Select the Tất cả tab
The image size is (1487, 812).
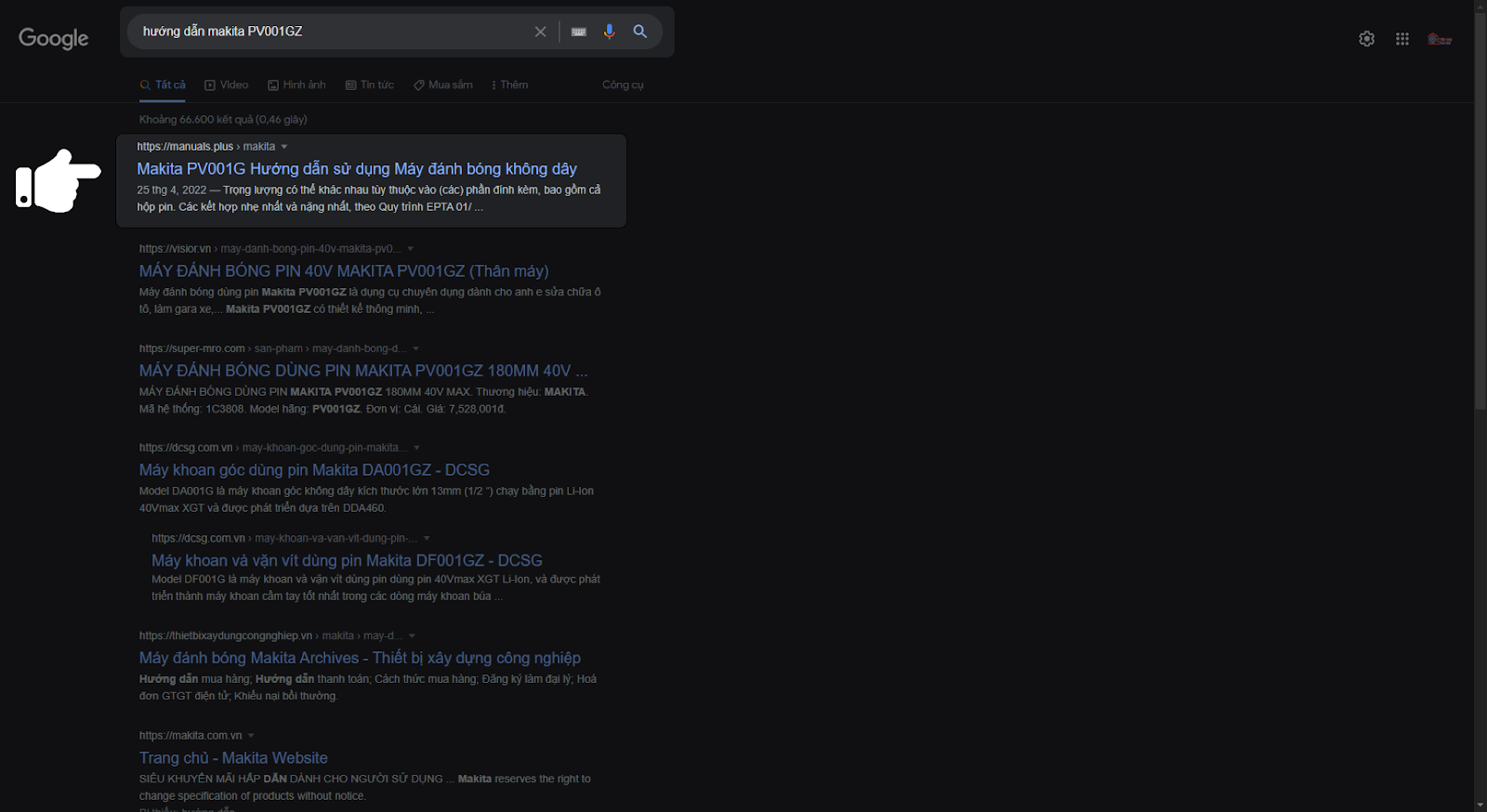163,85
